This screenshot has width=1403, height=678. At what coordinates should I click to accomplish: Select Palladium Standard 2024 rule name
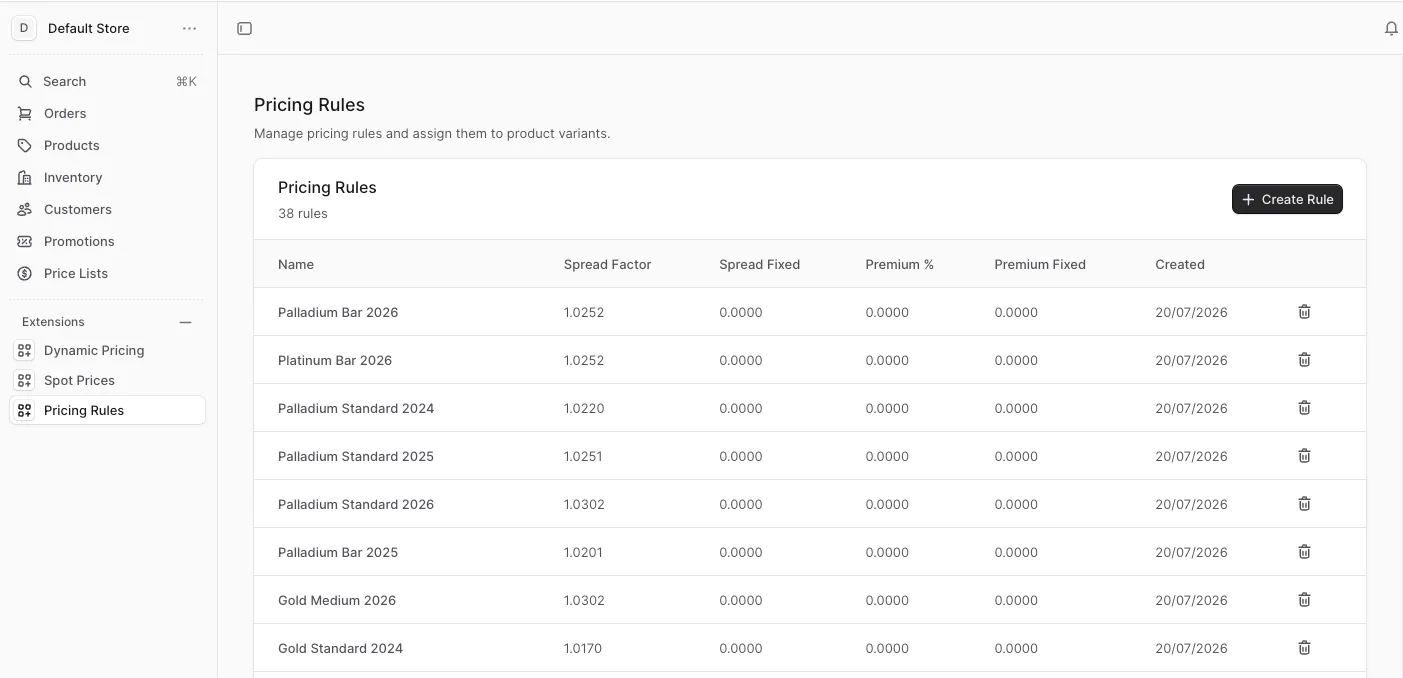[356, 408]
